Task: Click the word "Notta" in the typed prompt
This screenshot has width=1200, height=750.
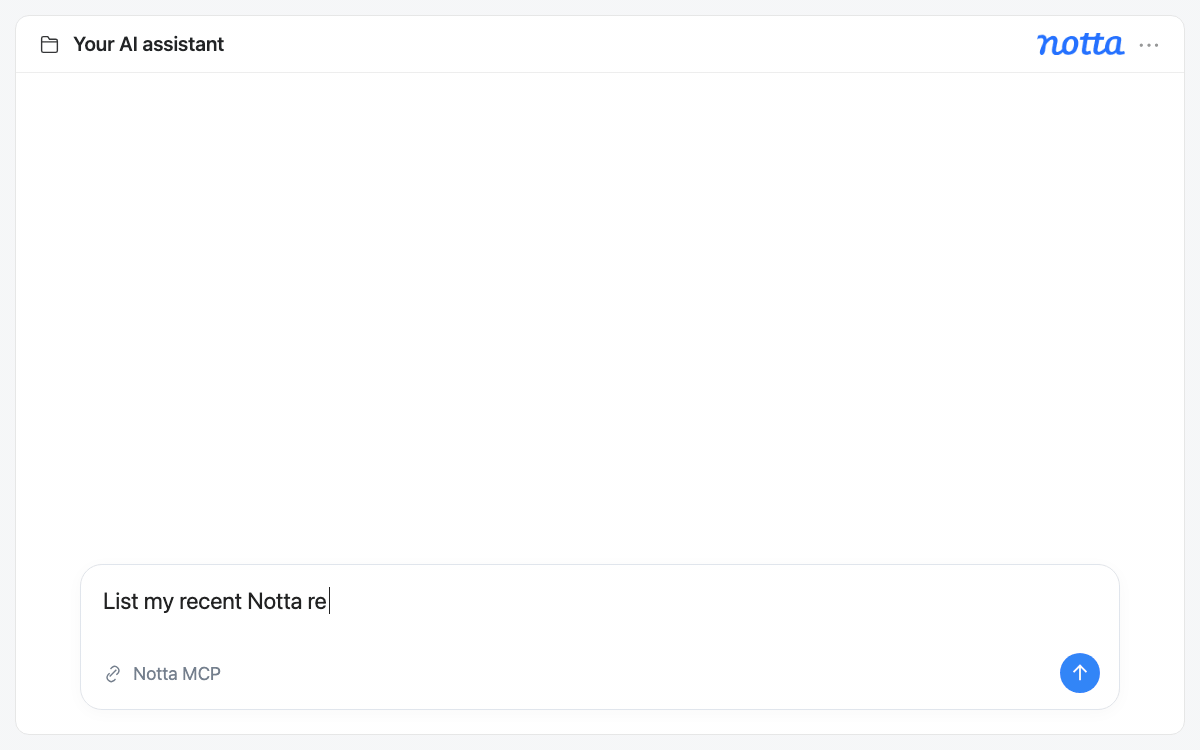Action: [x=274, y=602]
